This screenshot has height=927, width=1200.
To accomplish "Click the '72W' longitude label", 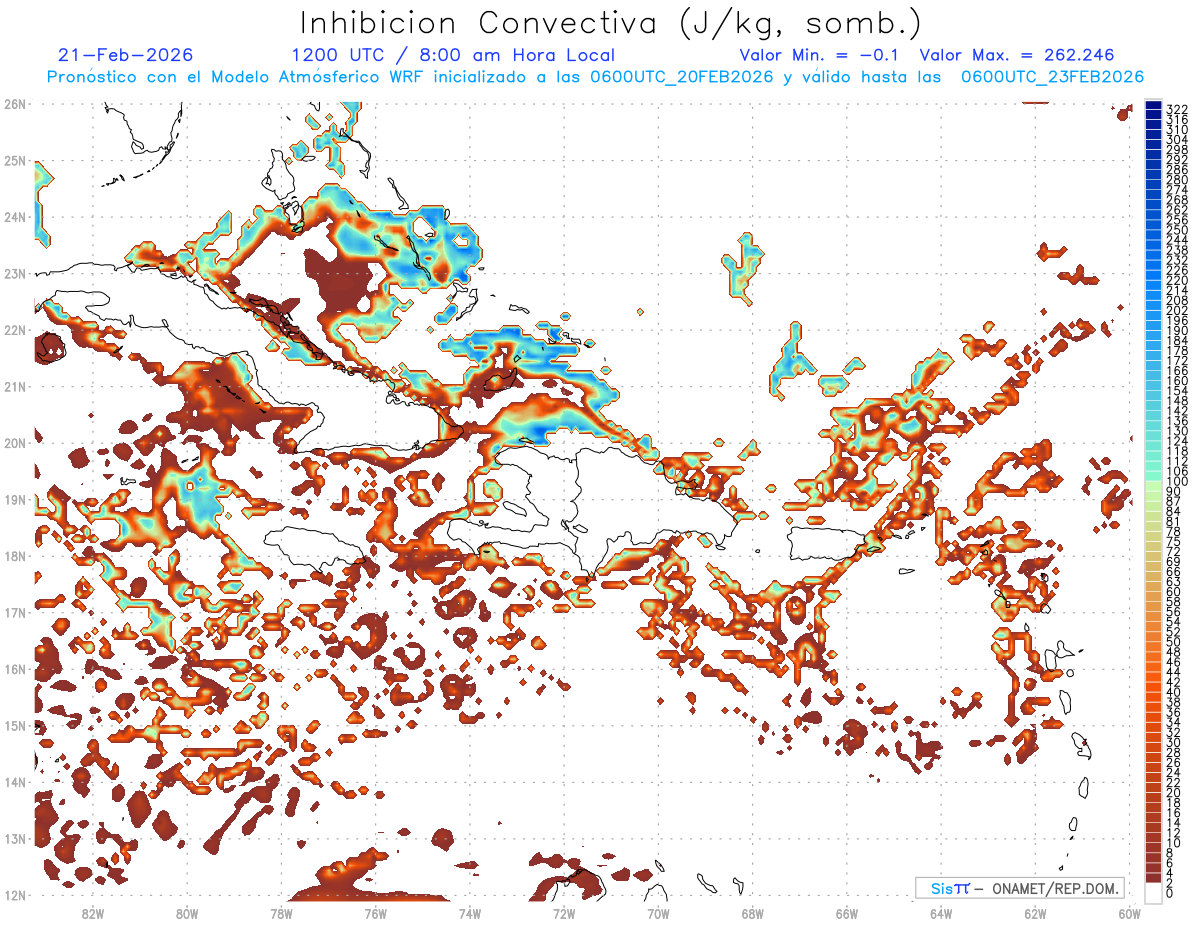I will [564, 913].
